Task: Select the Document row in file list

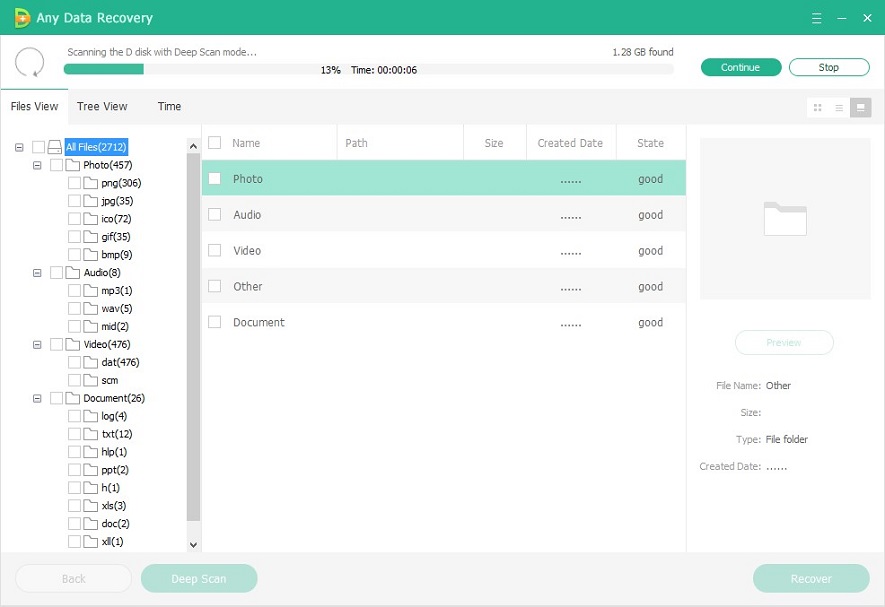Action: pos(444,322)
